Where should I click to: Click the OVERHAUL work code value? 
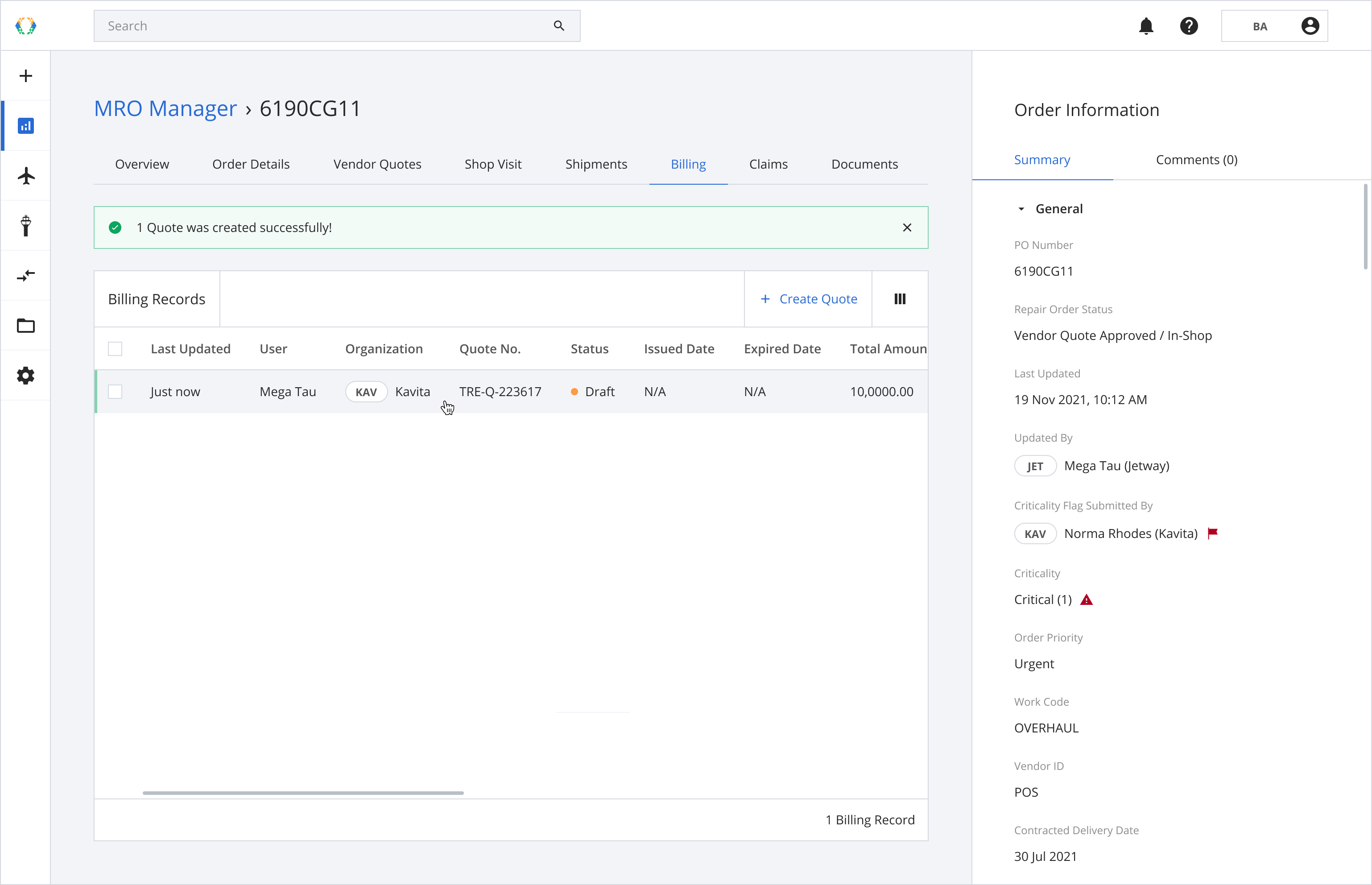tap(1046, 728)
